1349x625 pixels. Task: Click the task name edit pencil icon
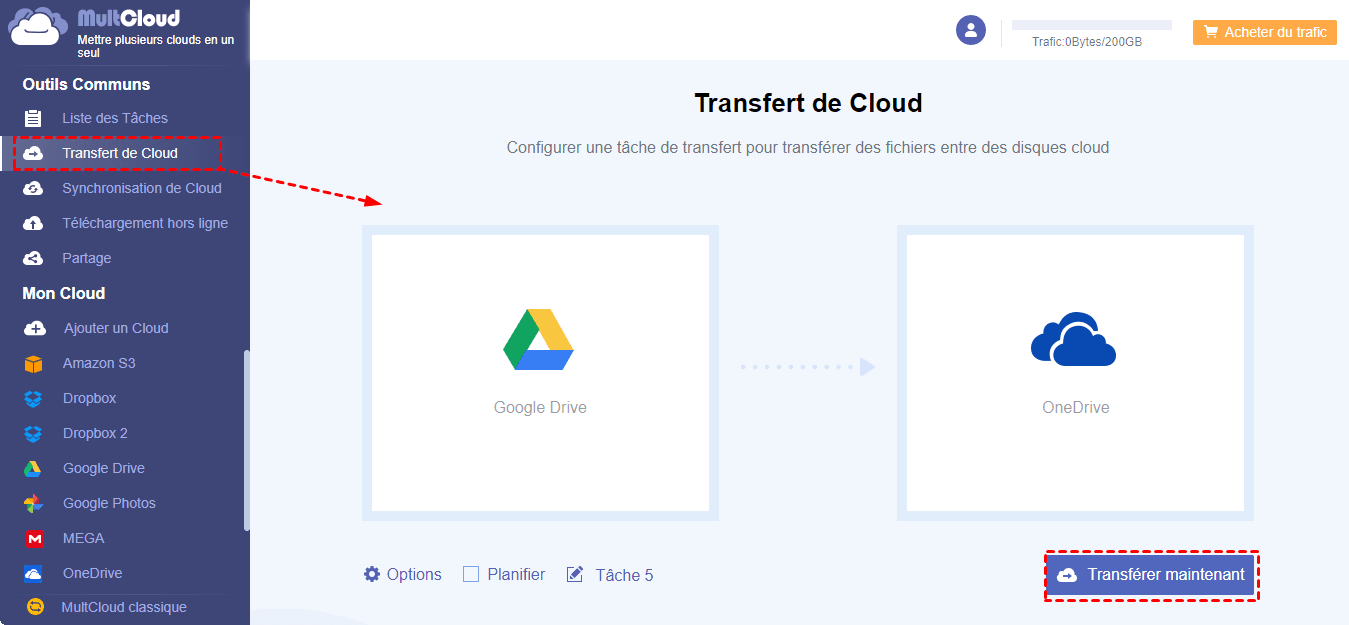pyautogui.click(x=575, y=574)
